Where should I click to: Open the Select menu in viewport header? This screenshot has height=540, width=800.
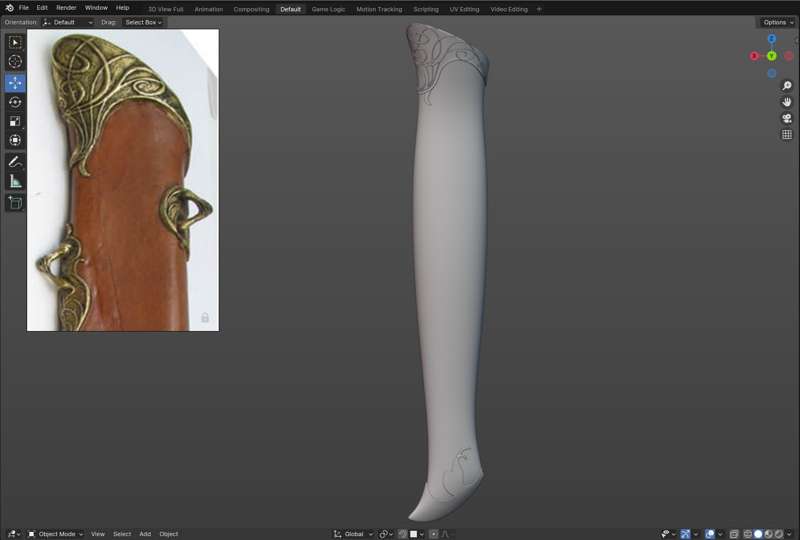click(122, 534)
